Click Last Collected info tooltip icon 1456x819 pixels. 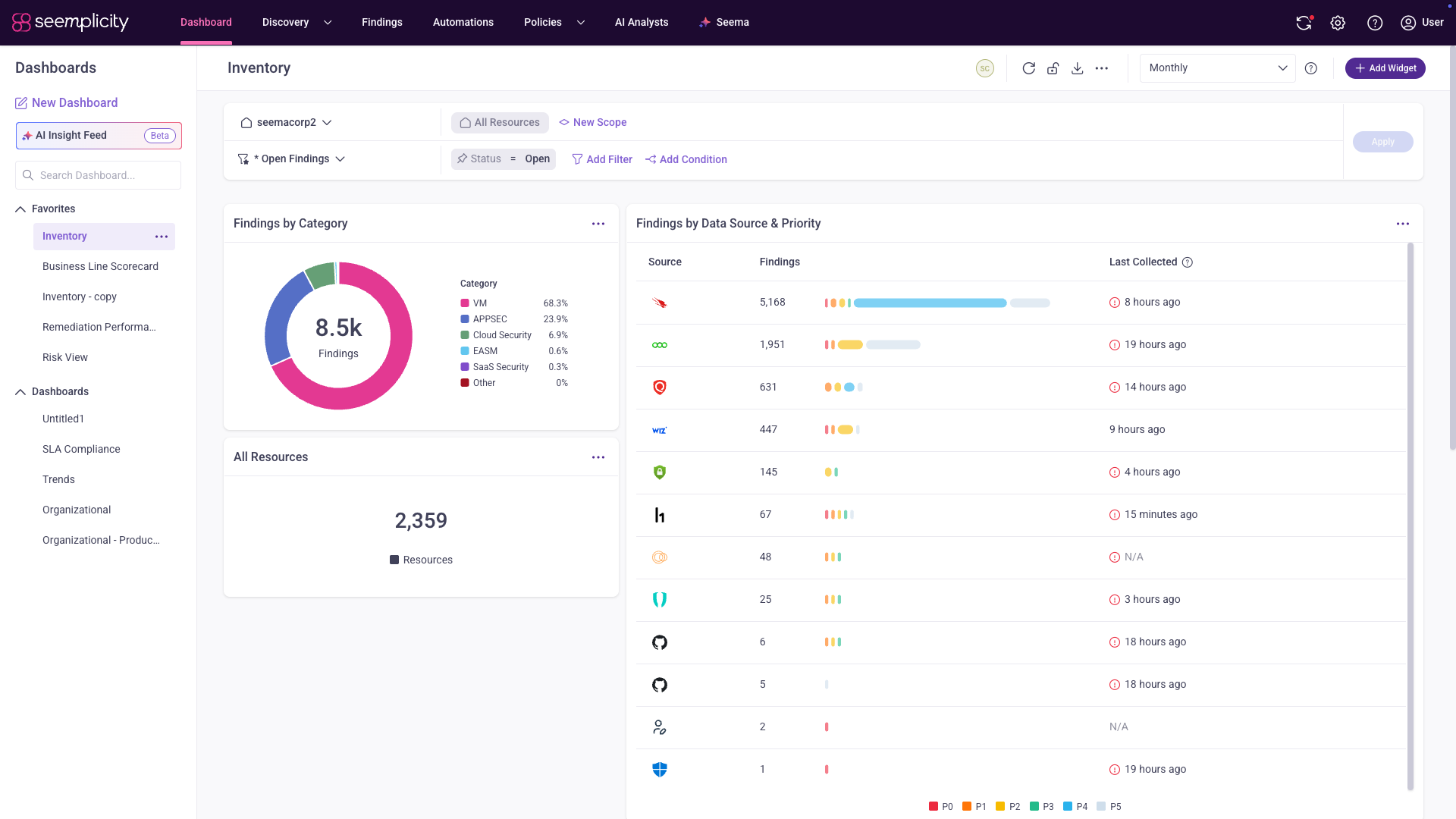tap(1188, 262)
